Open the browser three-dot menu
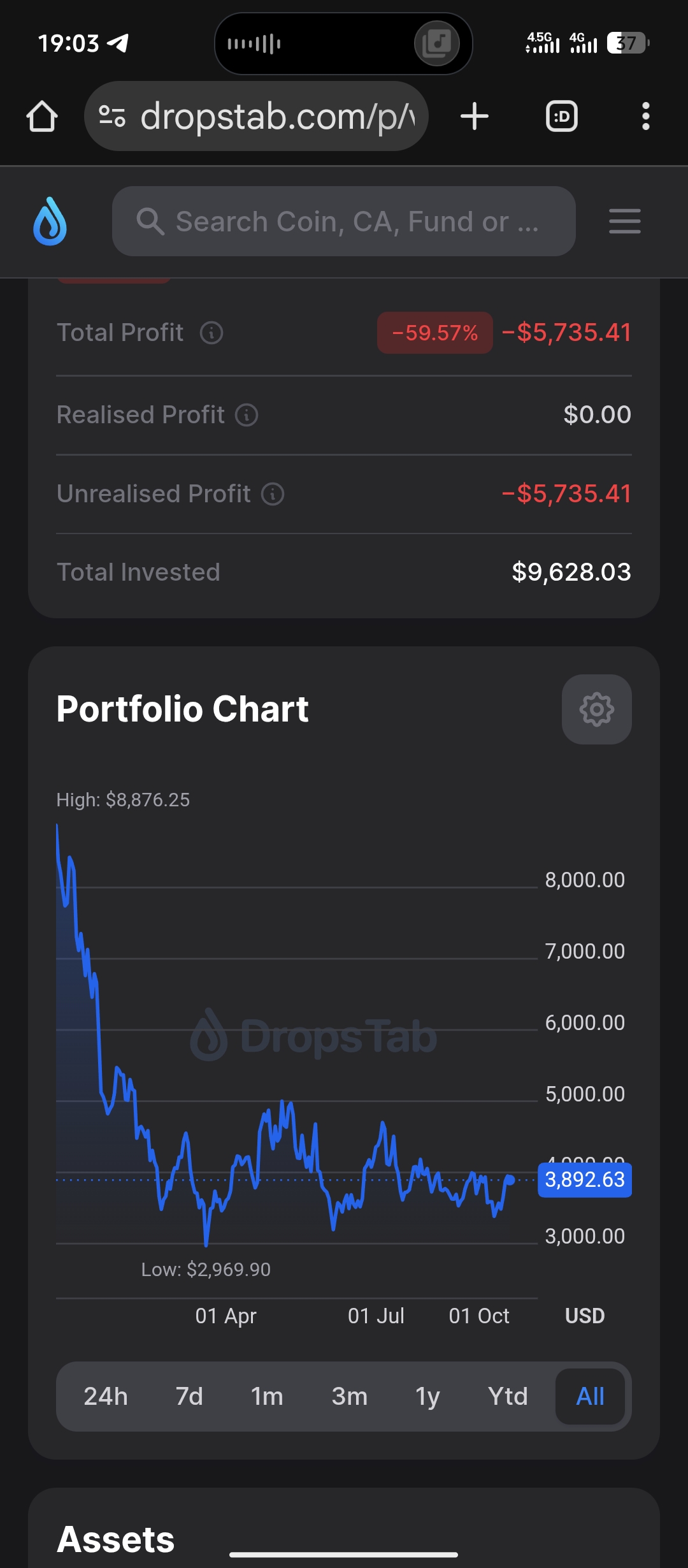 [646, 117]
